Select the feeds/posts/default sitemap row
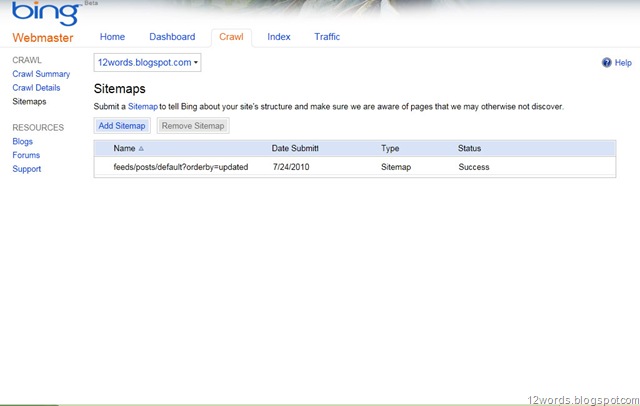This screenshot has width=640, height=406. click(x=355, y=167)
